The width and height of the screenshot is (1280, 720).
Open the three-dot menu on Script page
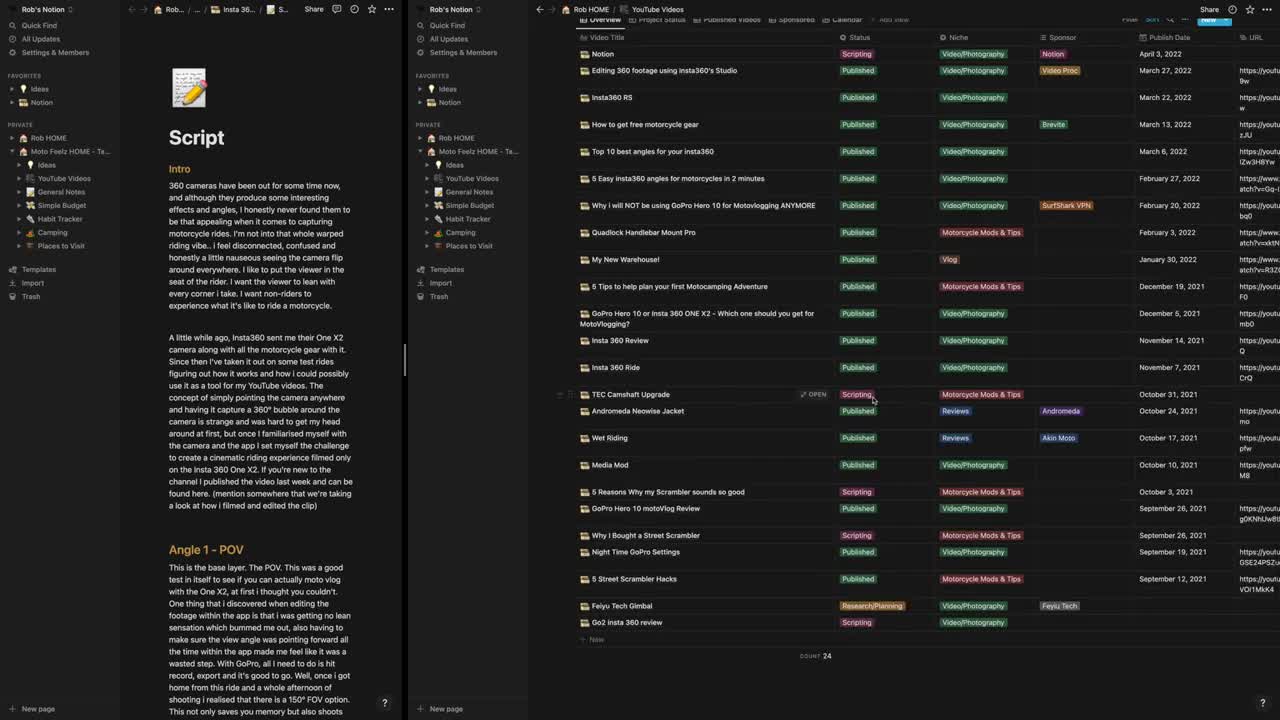pyautogui.click(x=389, y=9)
